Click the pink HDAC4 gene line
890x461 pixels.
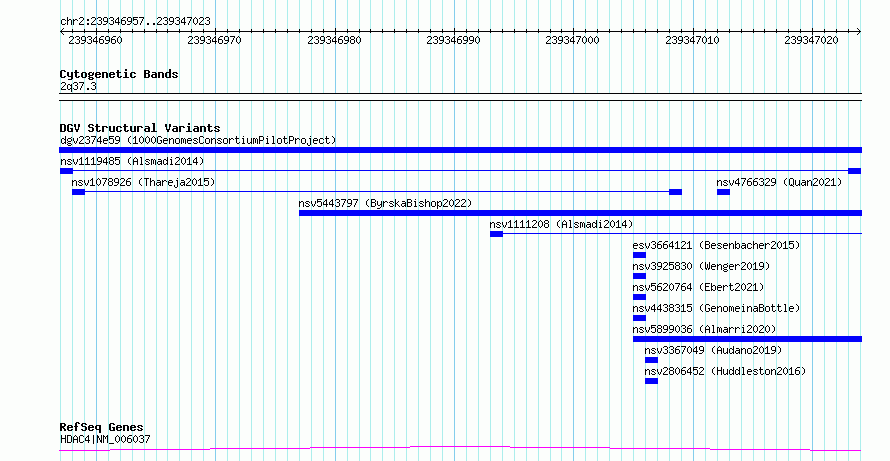pos(461,449)
